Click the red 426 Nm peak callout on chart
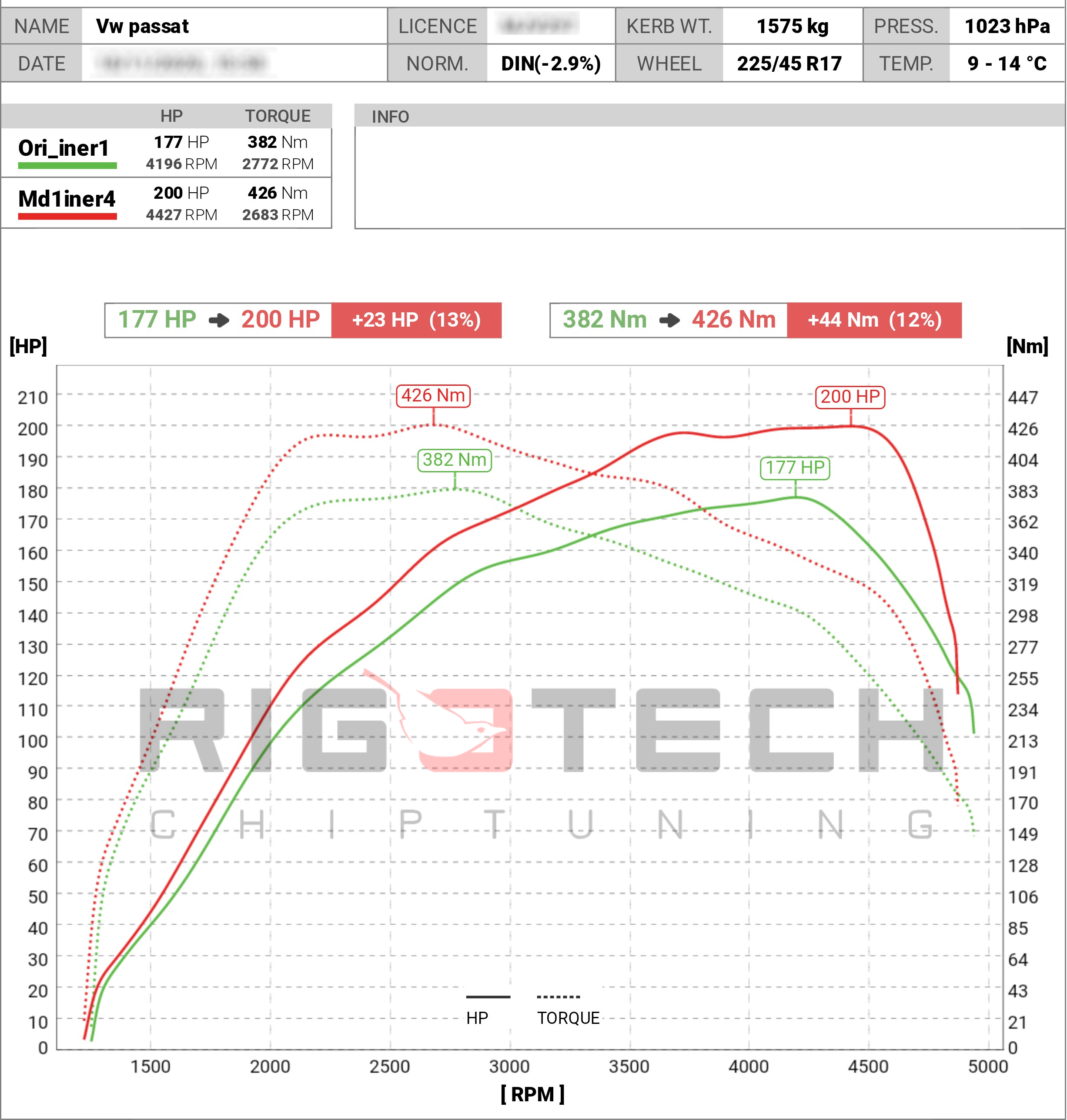Screen dimensions: 1067x1120 pyautogui.click(x=433, y=396)
